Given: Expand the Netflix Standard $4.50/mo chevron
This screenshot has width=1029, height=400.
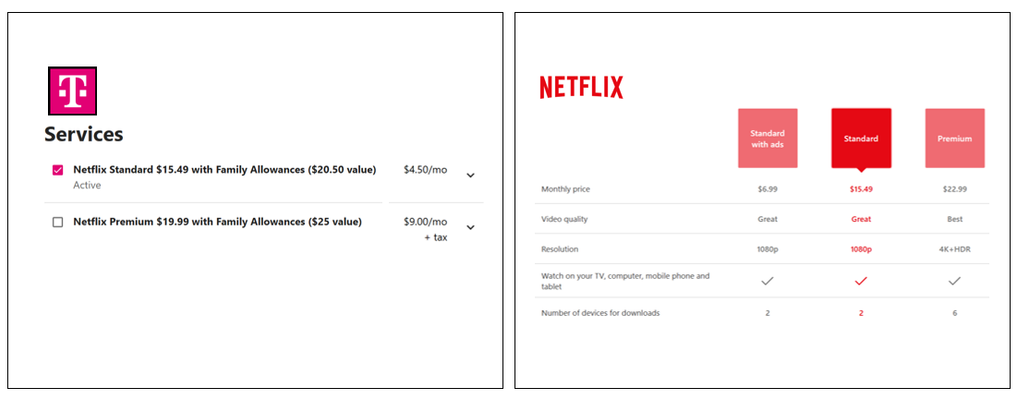Looking at the screenshot, I should (470, 175).
